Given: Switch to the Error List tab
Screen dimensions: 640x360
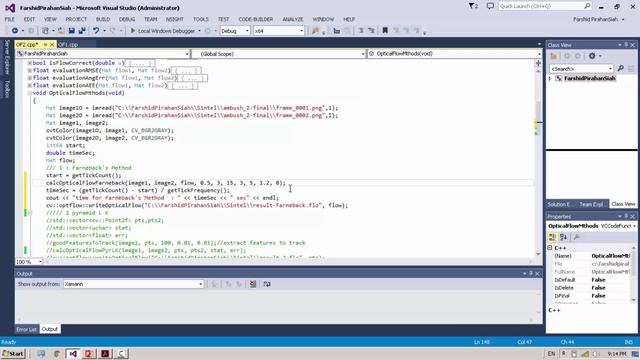Looking at the screenshot, I should (27, 329).
